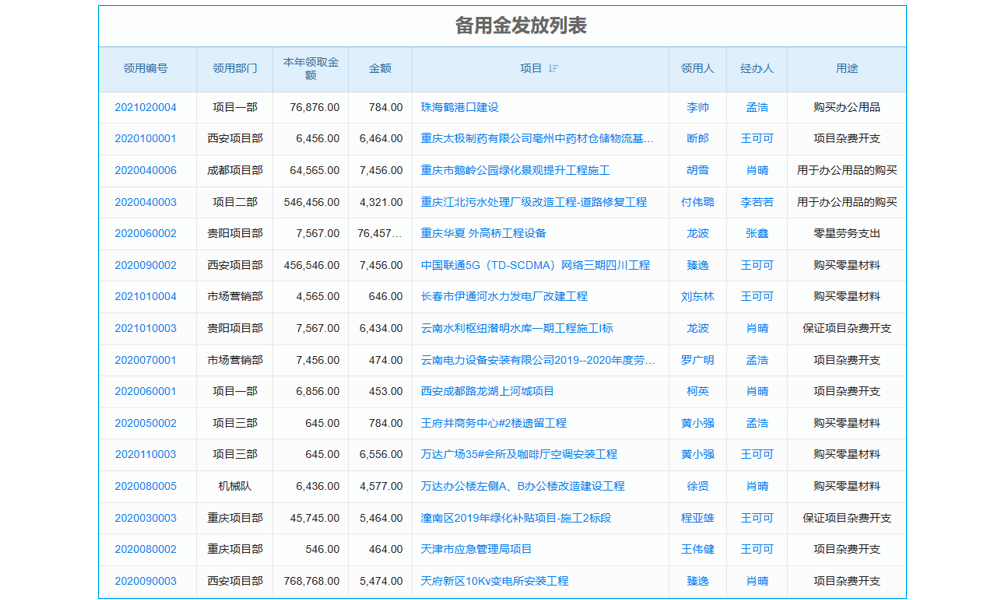Click the 领用编号 column header
Viewport: 1000px width, 600px height.
[145, 69]
